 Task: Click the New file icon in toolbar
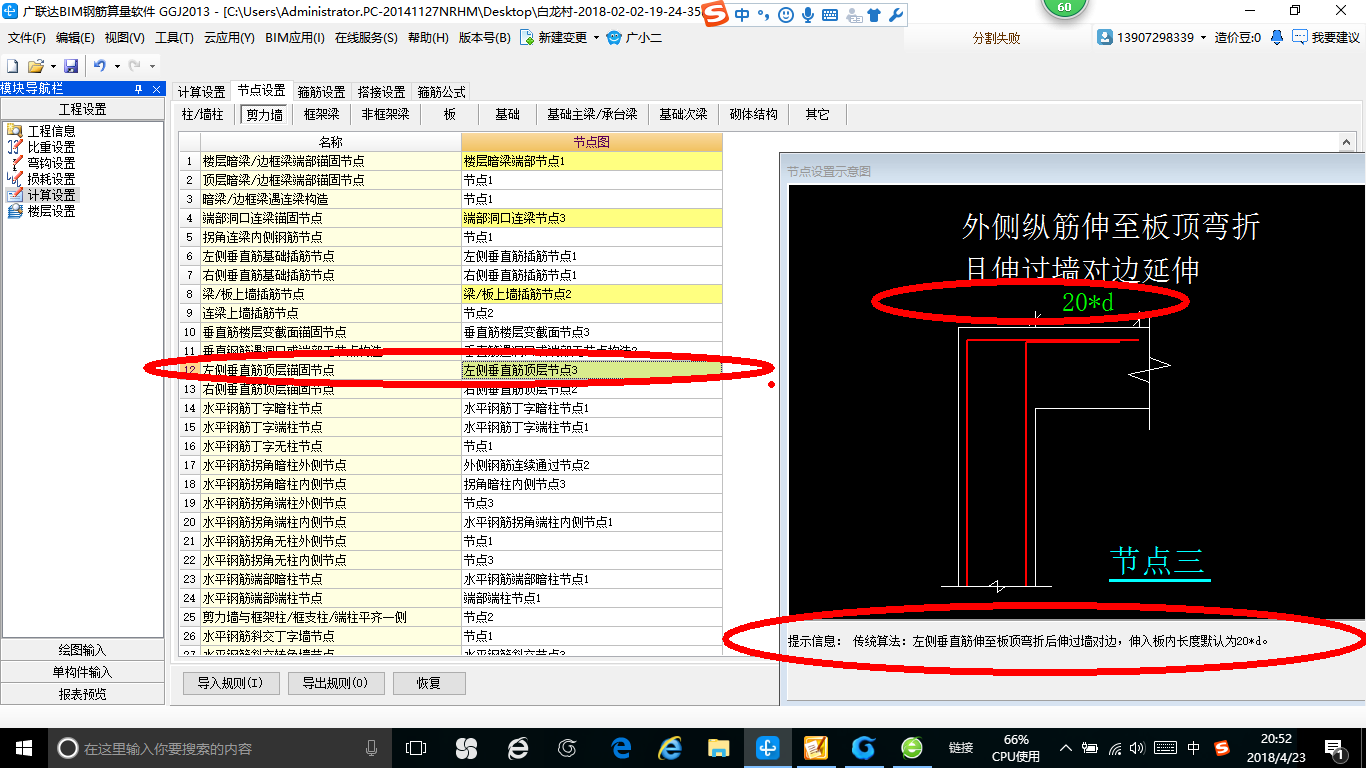(13, 66)
